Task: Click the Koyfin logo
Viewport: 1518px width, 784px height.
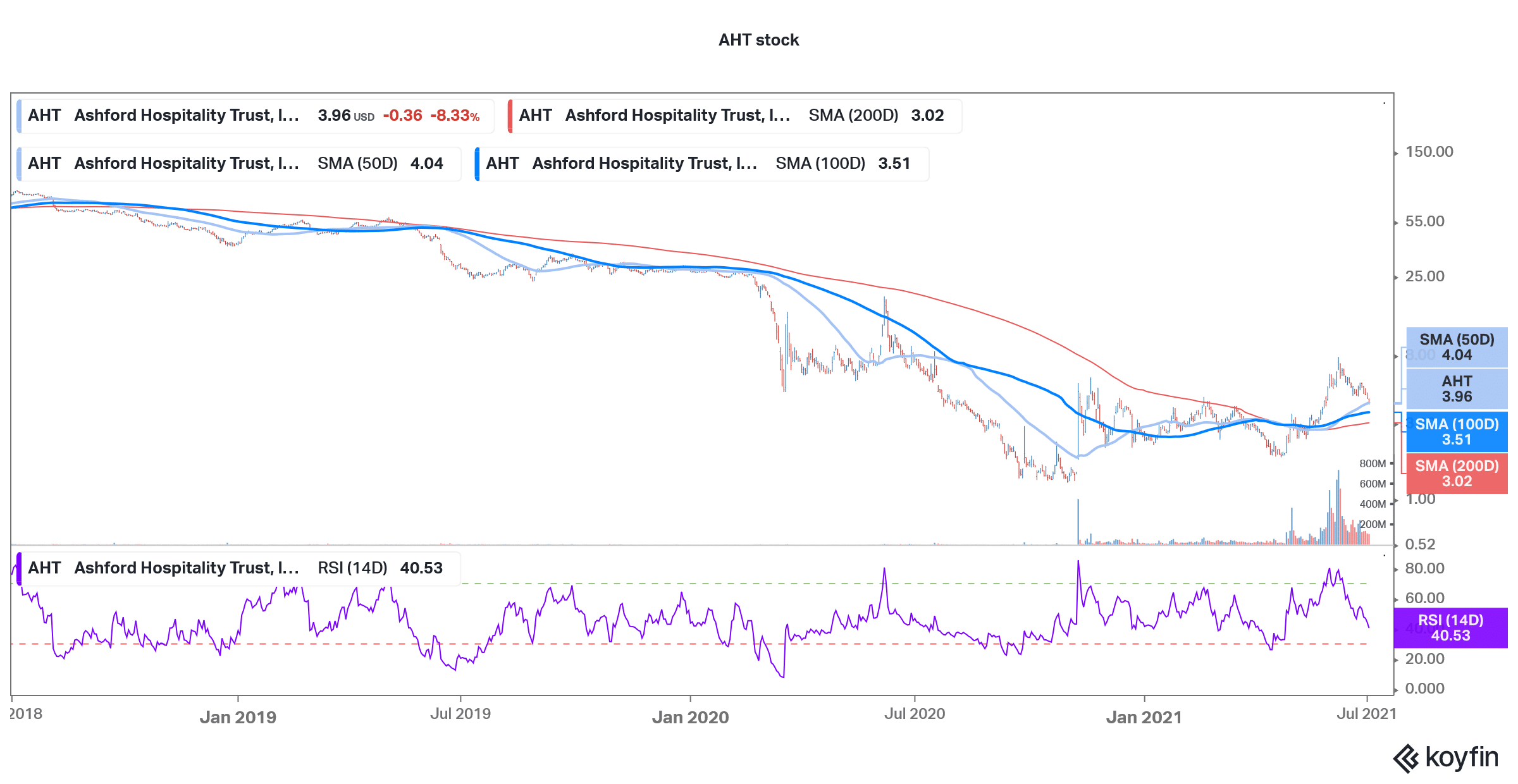Action: point(1446,757)
